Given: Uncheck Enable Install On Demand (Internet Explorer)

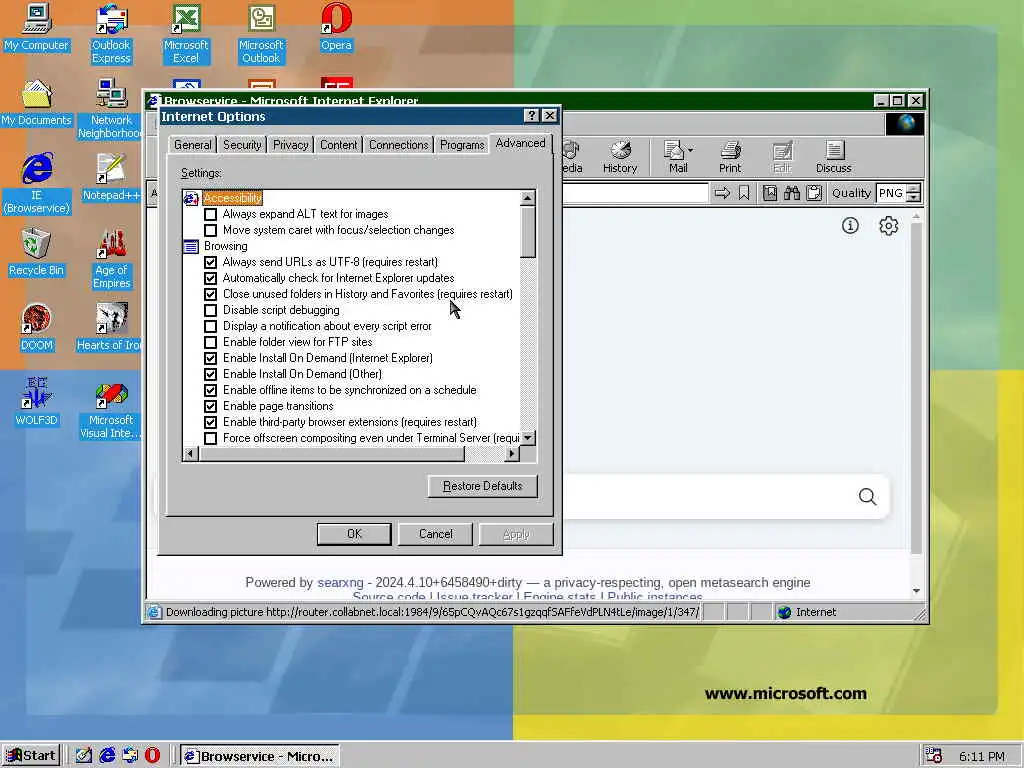Looking at the screenshot, I should point(210,358).
